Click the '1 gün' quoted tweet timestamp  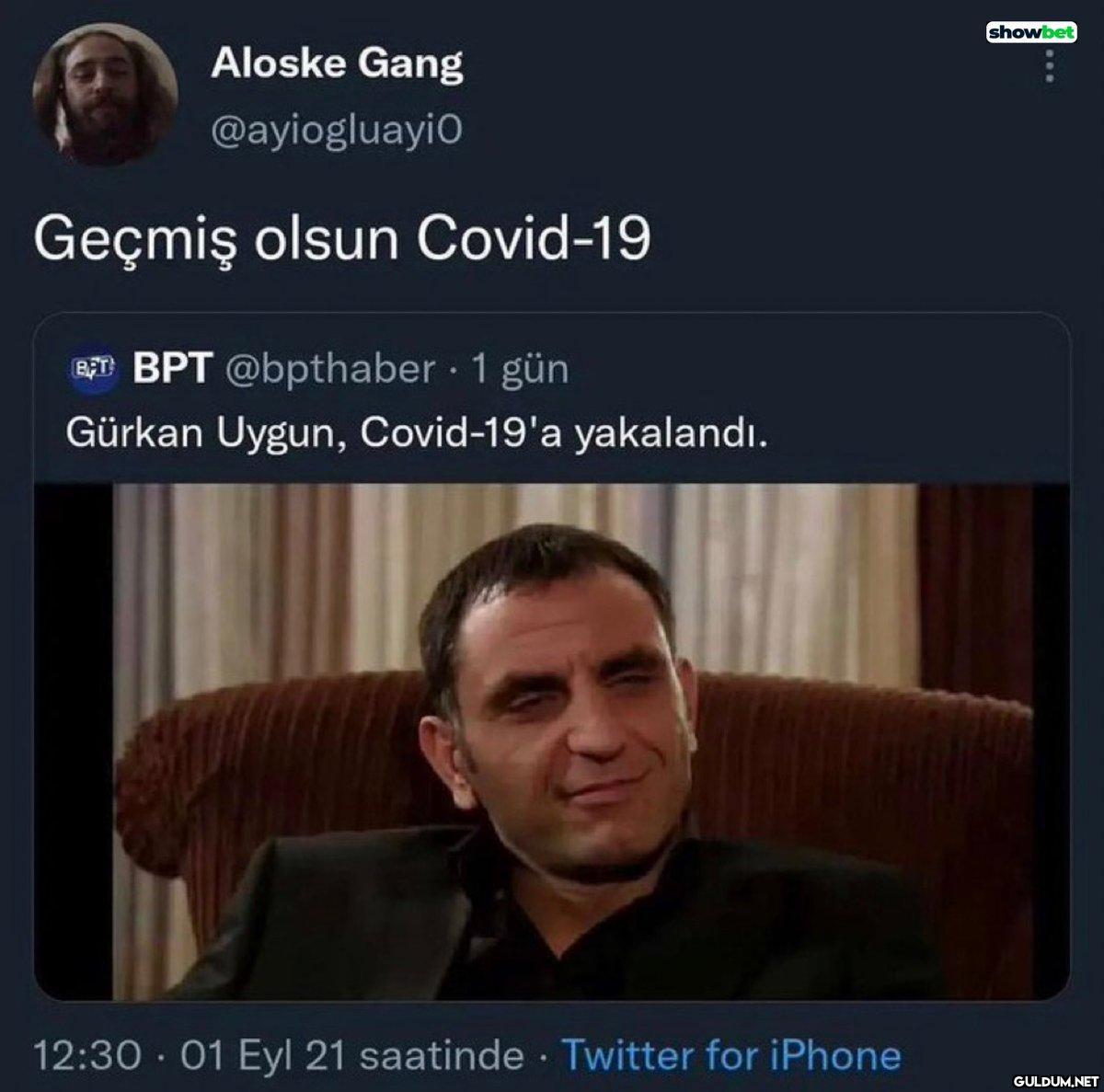(520, 369)
